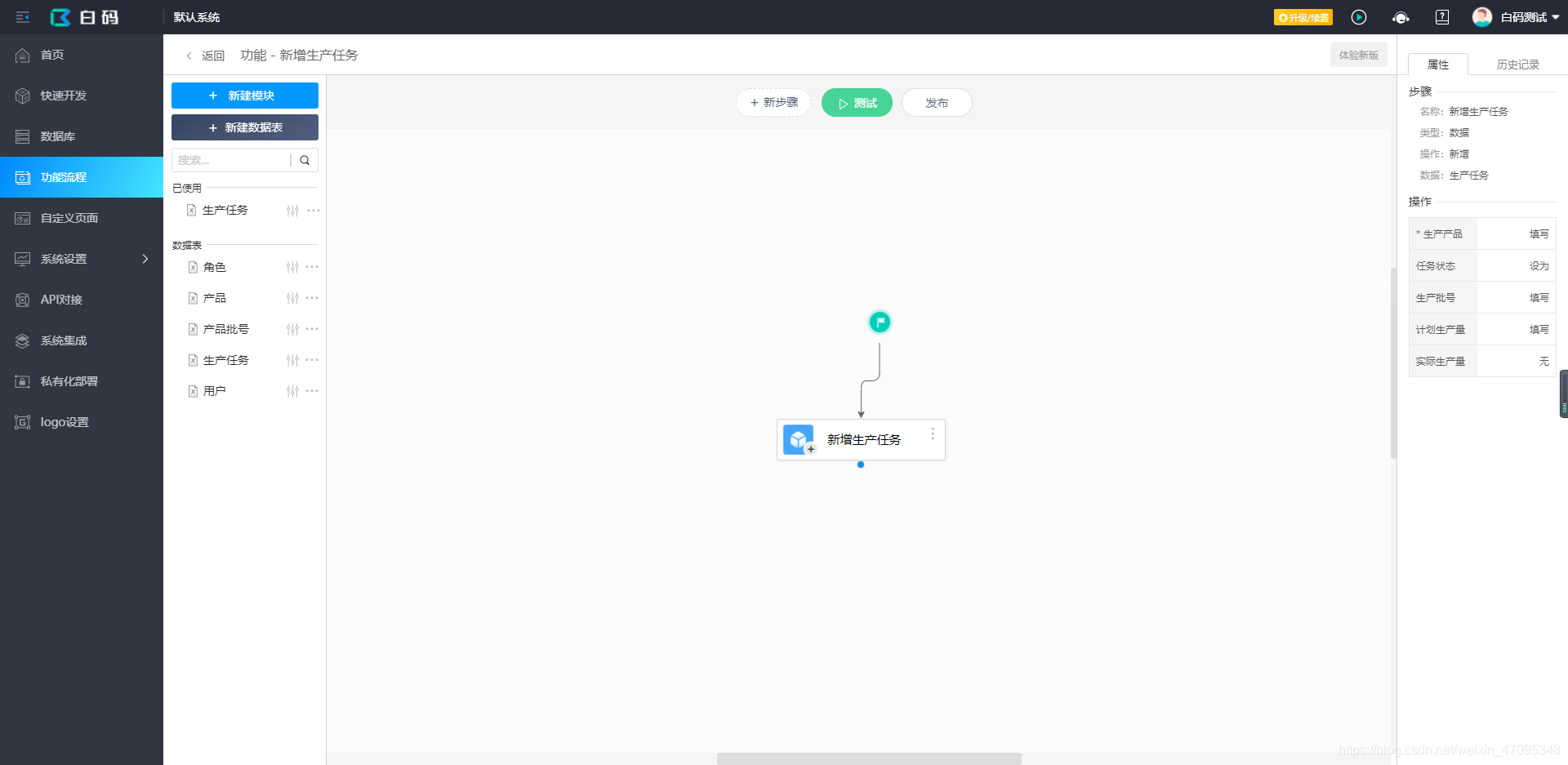
Task: Open the 快速开发 menu item
Action: (82, 96)
